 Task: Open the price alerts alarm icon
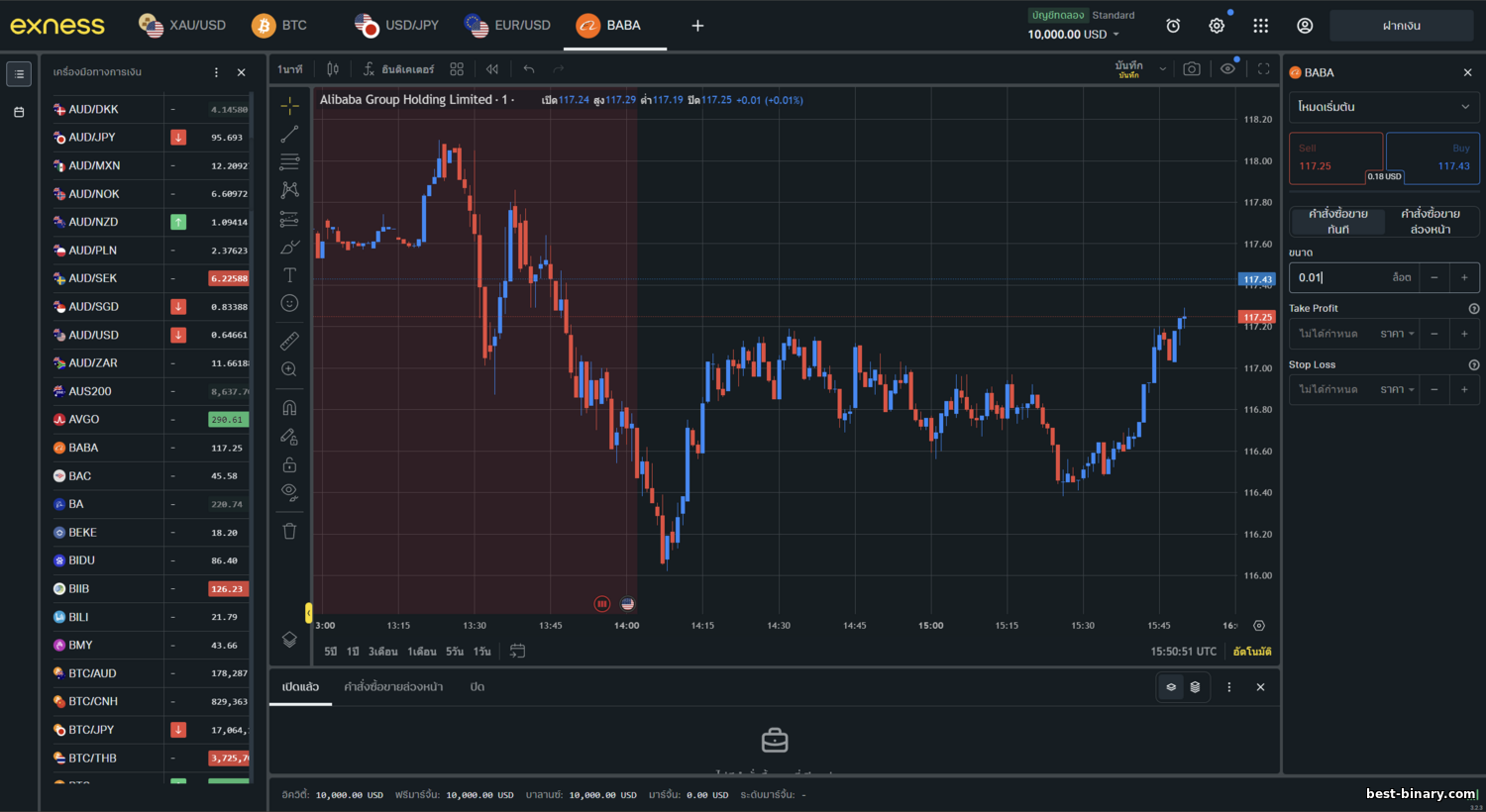coord(1173,26)
